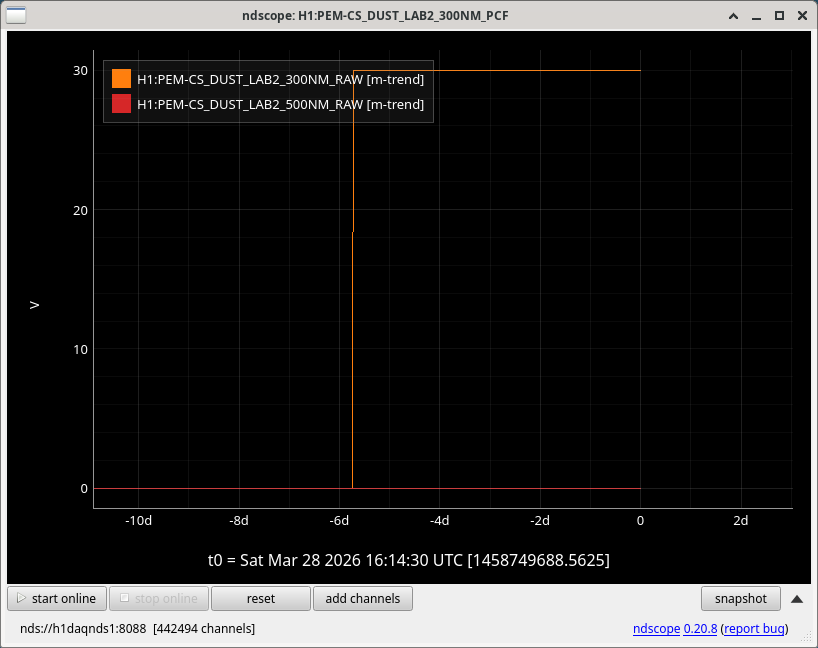Click the red 500NM_RAW legend swatch
The height and width of the screenshot is (648, 818).
[x=121, y=104]
